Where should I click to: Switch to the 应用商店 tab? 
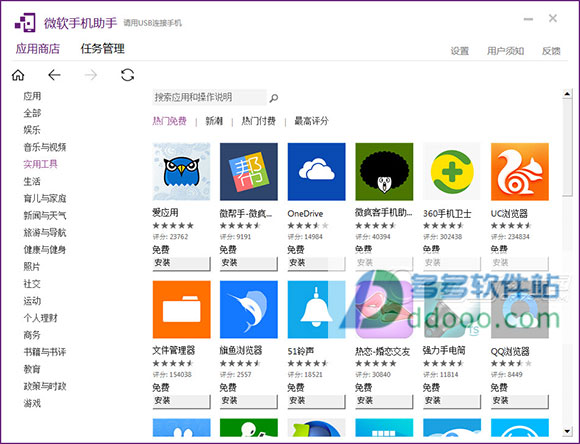point(37,48)
